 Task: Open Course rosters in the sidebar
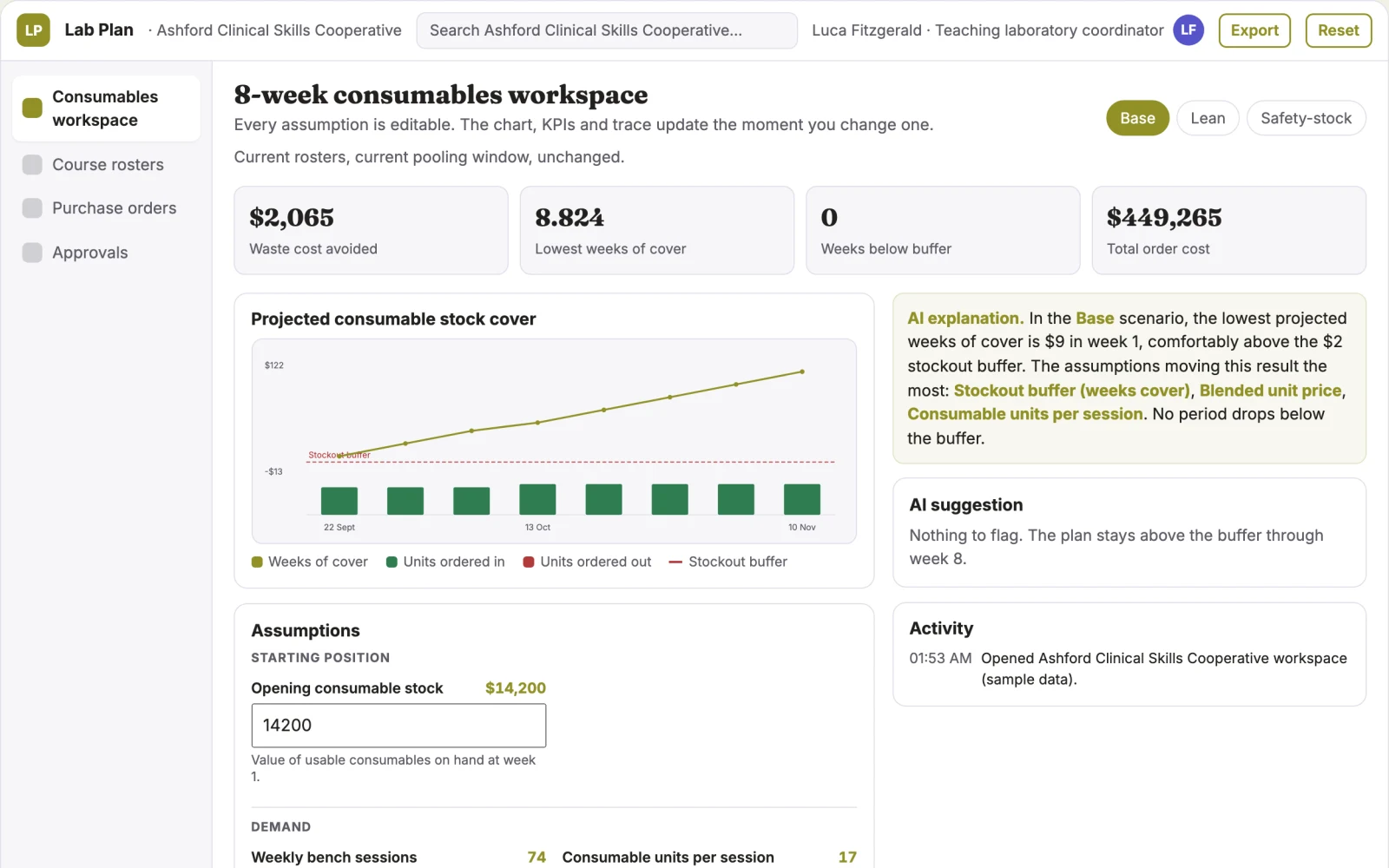pos(107,165)
